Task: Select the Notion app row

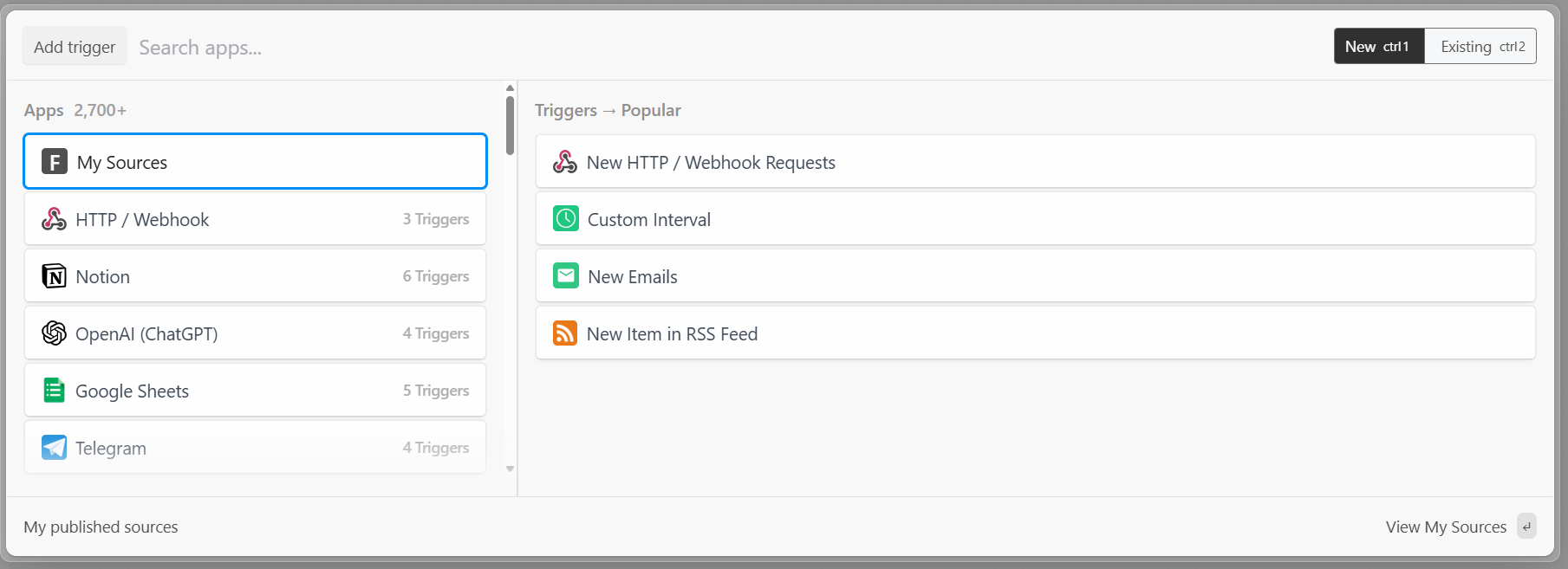Action: click(255, 276)
